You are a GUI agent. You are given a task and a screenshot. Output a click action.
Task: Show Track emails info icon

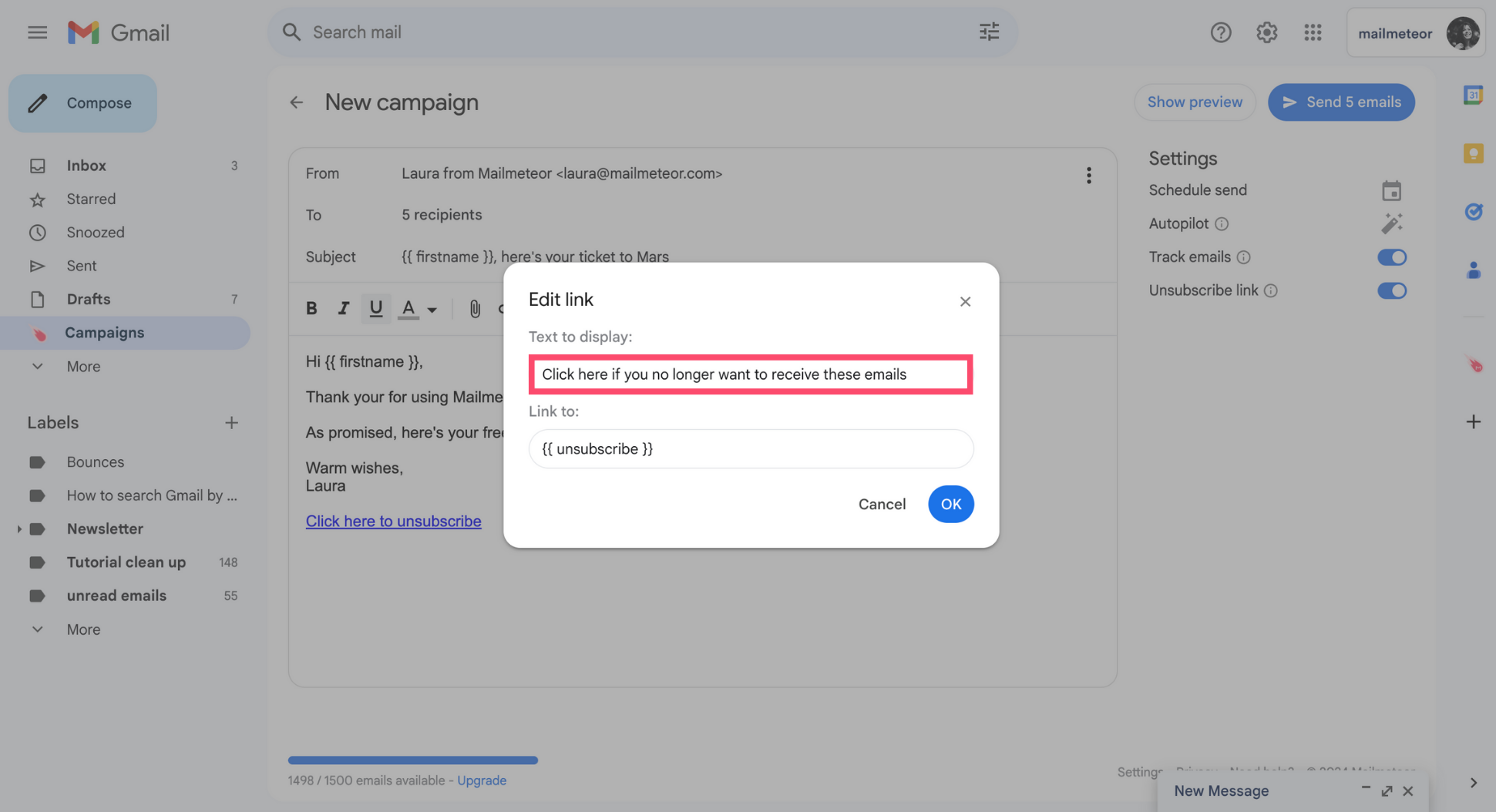click(x=1243, y=257)
